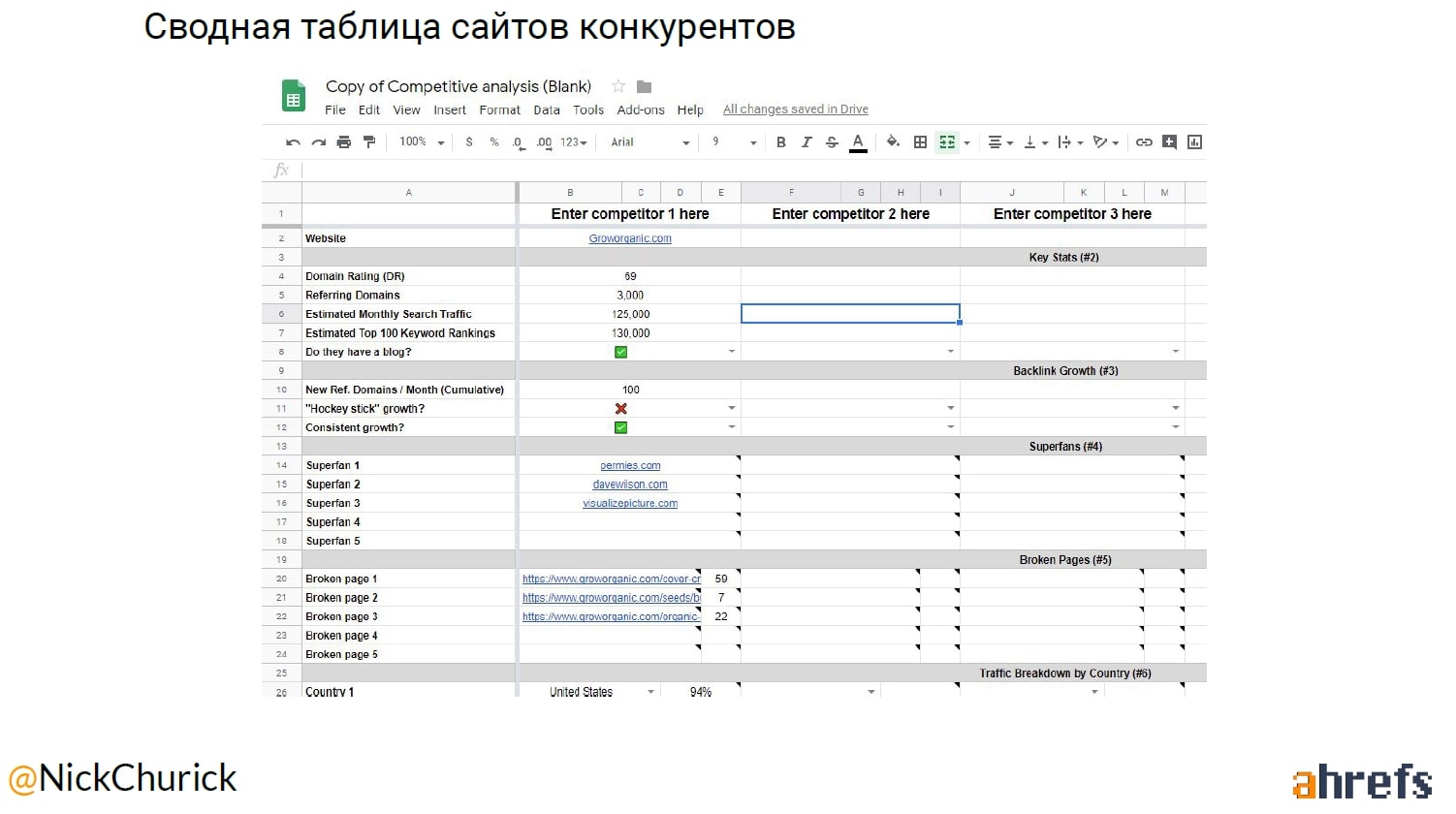Expand the Arial font dropdown

[649, 142]
